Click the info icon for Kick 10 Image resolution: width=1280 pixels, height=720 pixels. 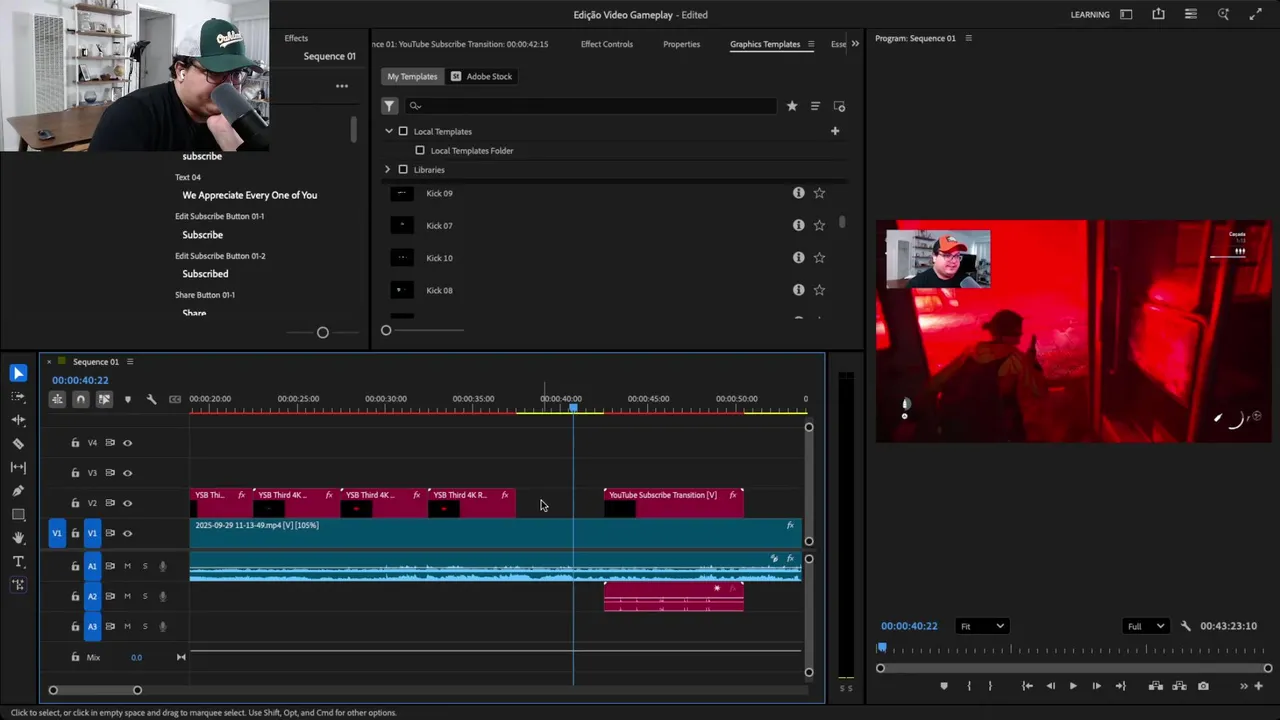(798, 257)
